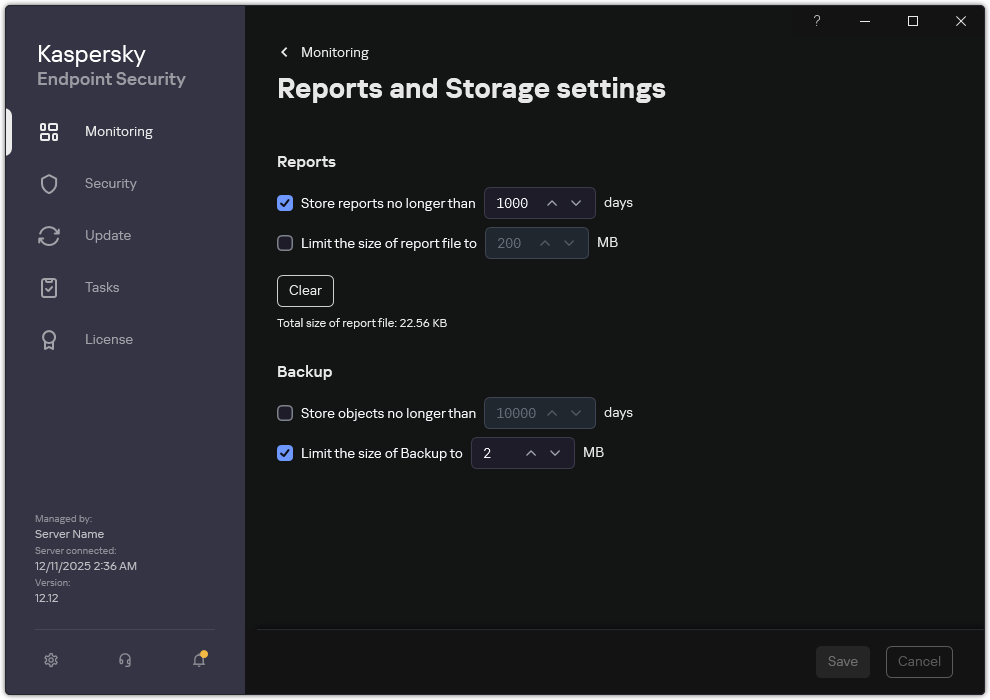Click the Clear button
Image resolution: width=990 pixels, height=700 pixels.
pos(305,291)
